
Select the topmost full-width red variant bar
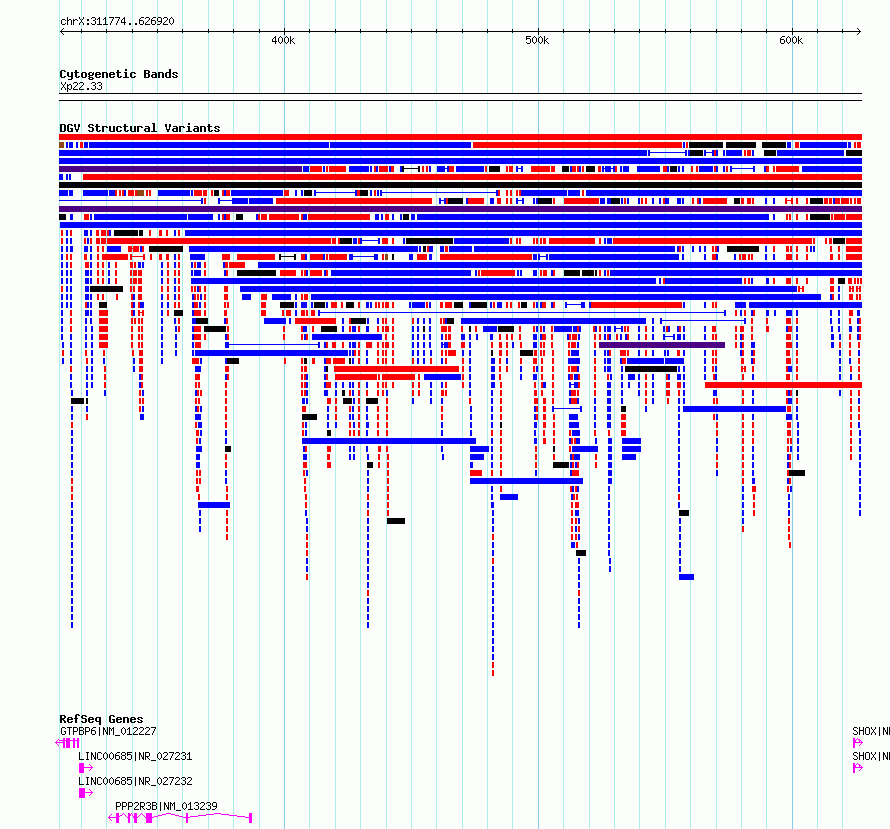[460, 137]
